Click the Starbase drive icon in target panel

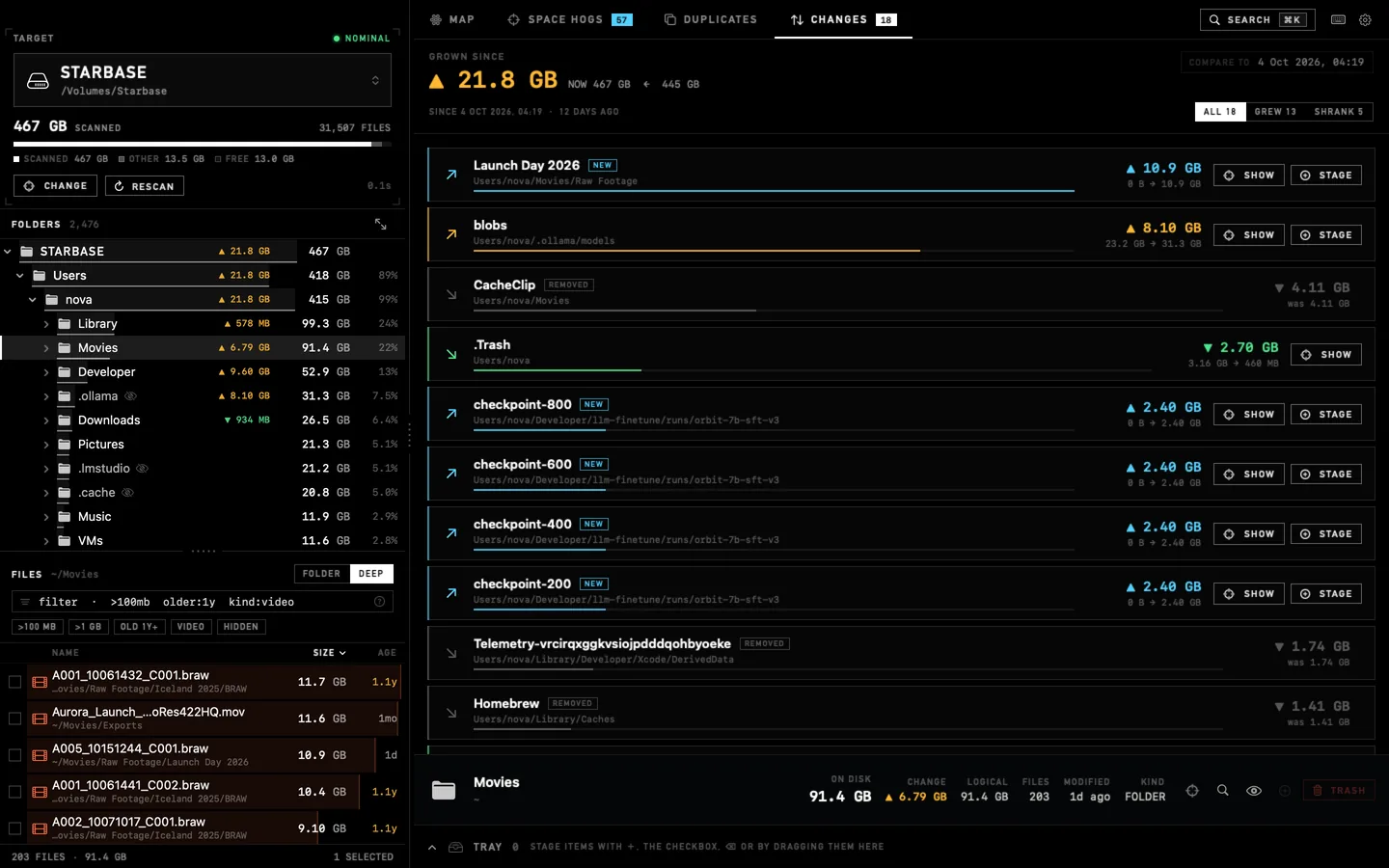point(38,81)
